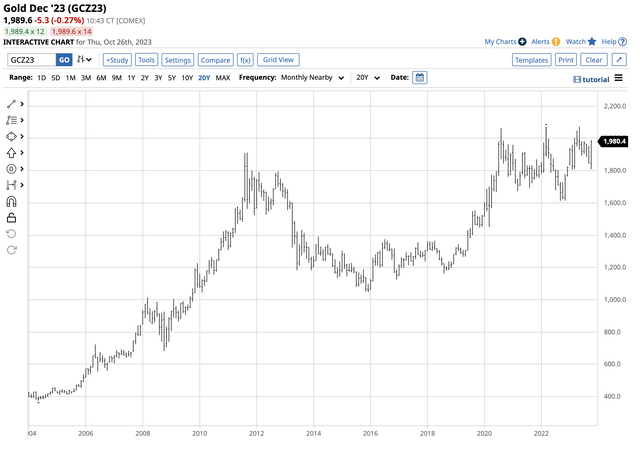Expand the circled symbol tool chevron

point(22,169)
